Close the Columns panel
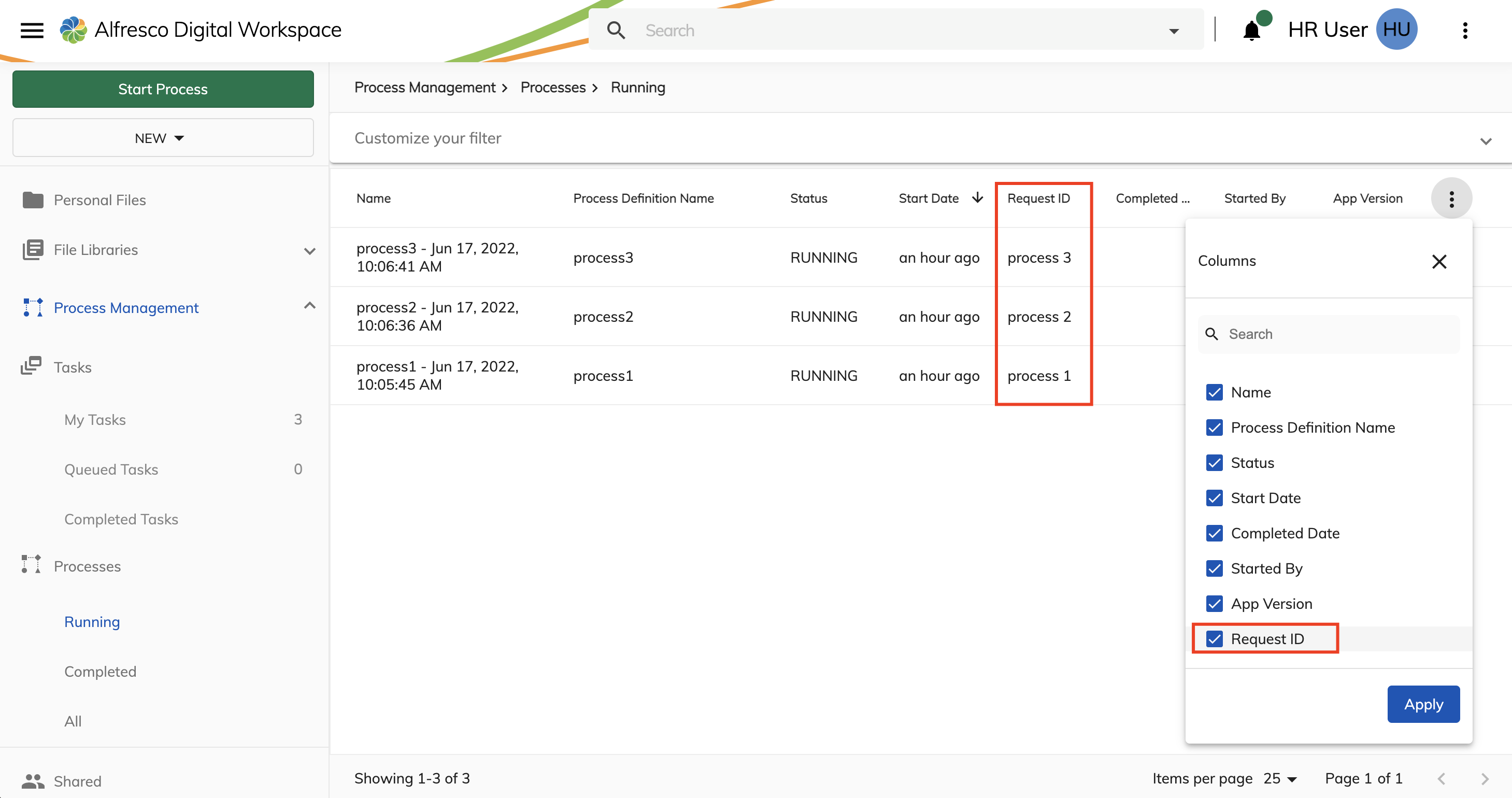Viewport: 1512px width, 798px height. [x=1439, y=261]
